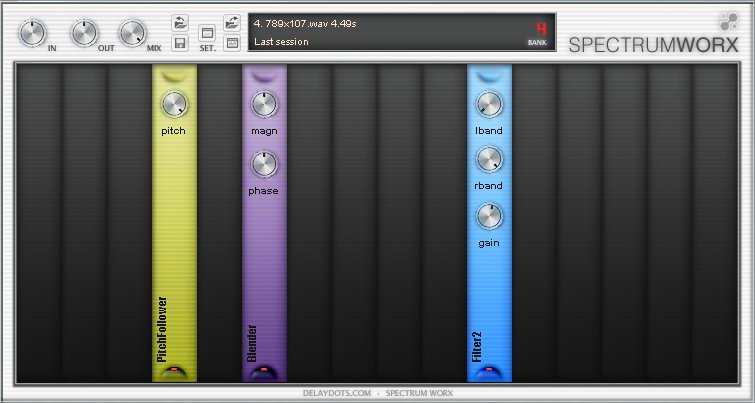Click the lband knob in Filter2

click(489, 104)
